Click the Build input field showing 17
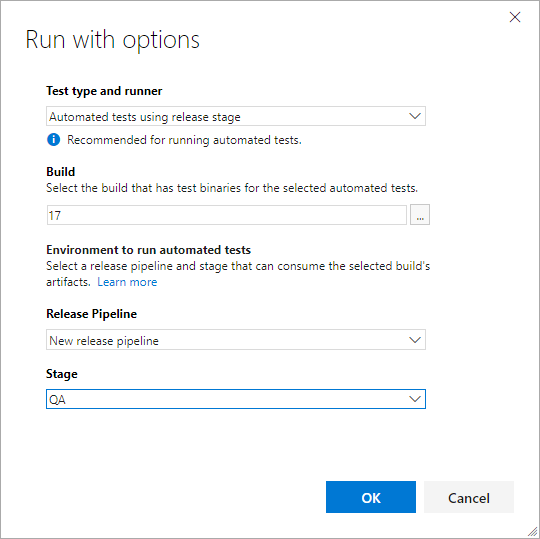Viewport: 540px width, 539px height. coord(227,215)
